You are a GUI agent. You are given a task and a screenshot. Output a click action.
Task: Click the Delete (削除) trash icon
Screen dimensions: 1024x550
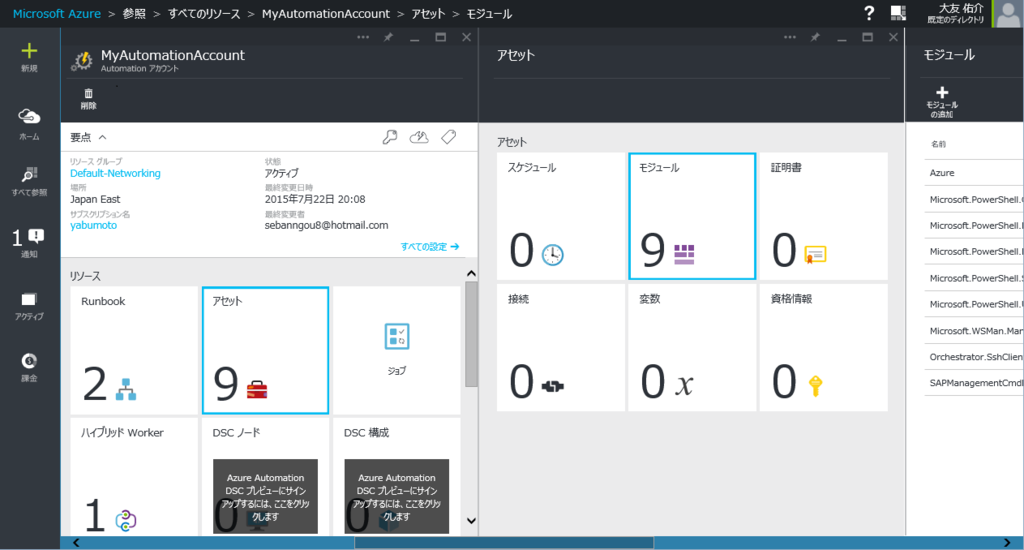(88, 94)
